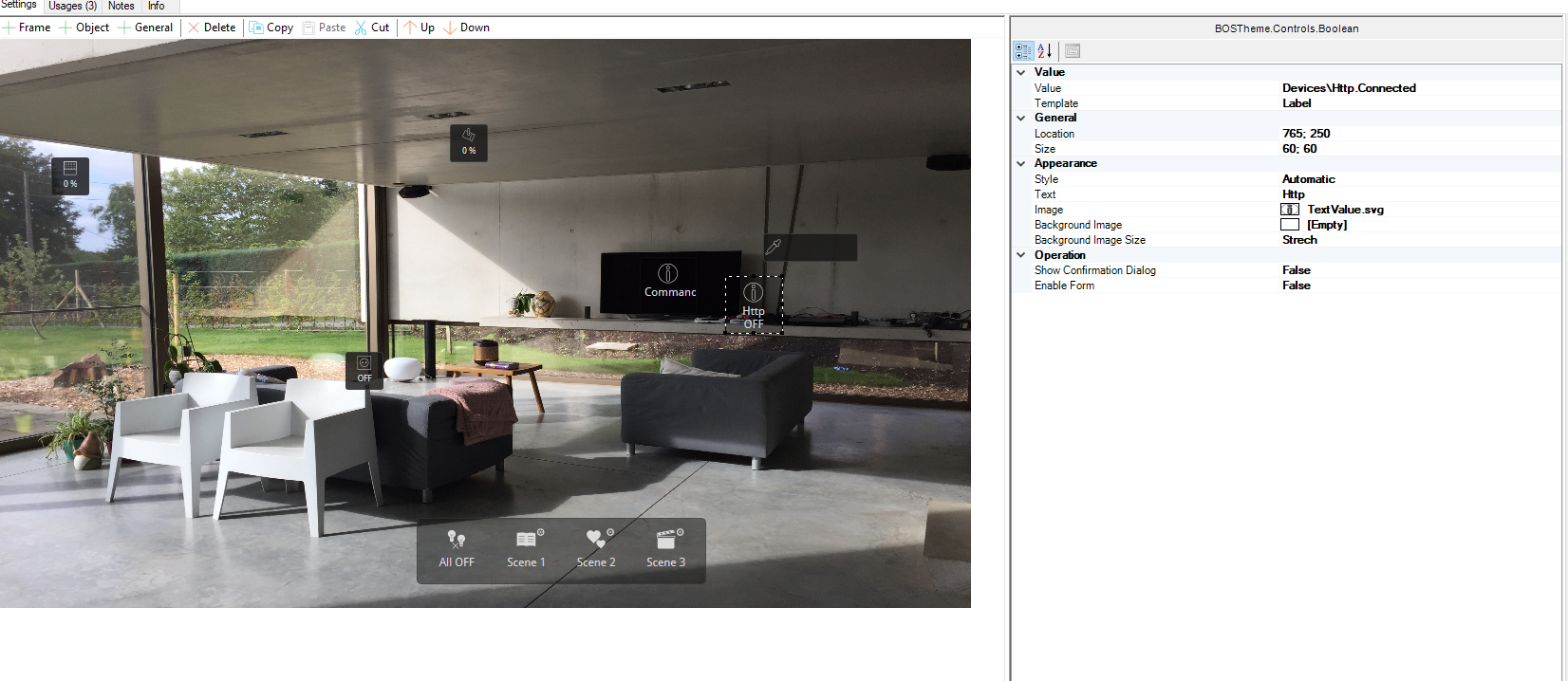
Task: Toggle the Http OFF boolean widget
Action: pyautogui.click(x=754, y=304)
